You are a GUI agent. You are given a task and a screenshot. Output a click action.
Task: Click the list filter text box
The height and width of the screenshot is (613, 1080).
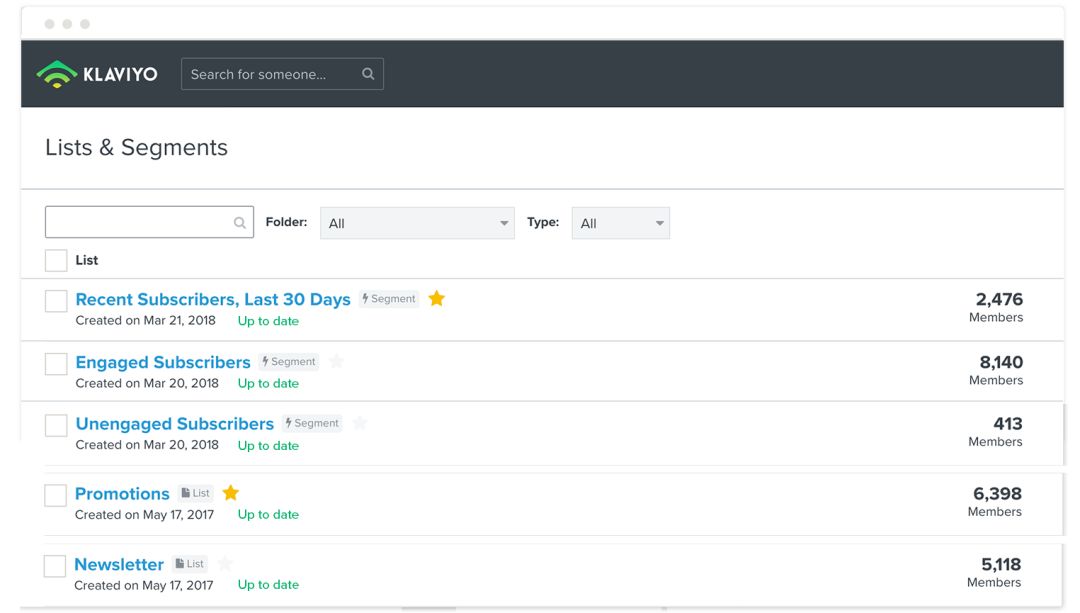(138, 223)
